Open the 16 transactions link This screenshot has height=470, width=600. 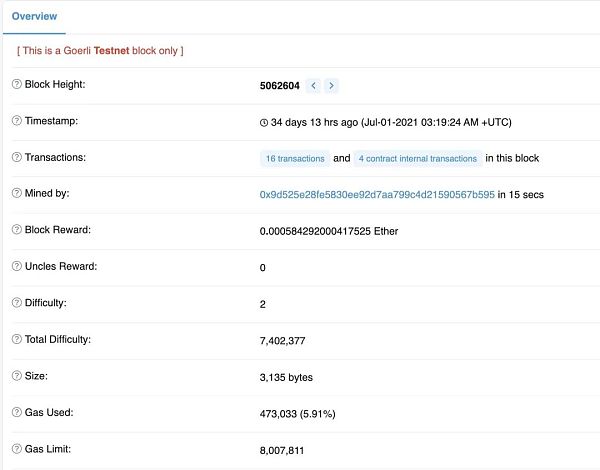[294, 158]
